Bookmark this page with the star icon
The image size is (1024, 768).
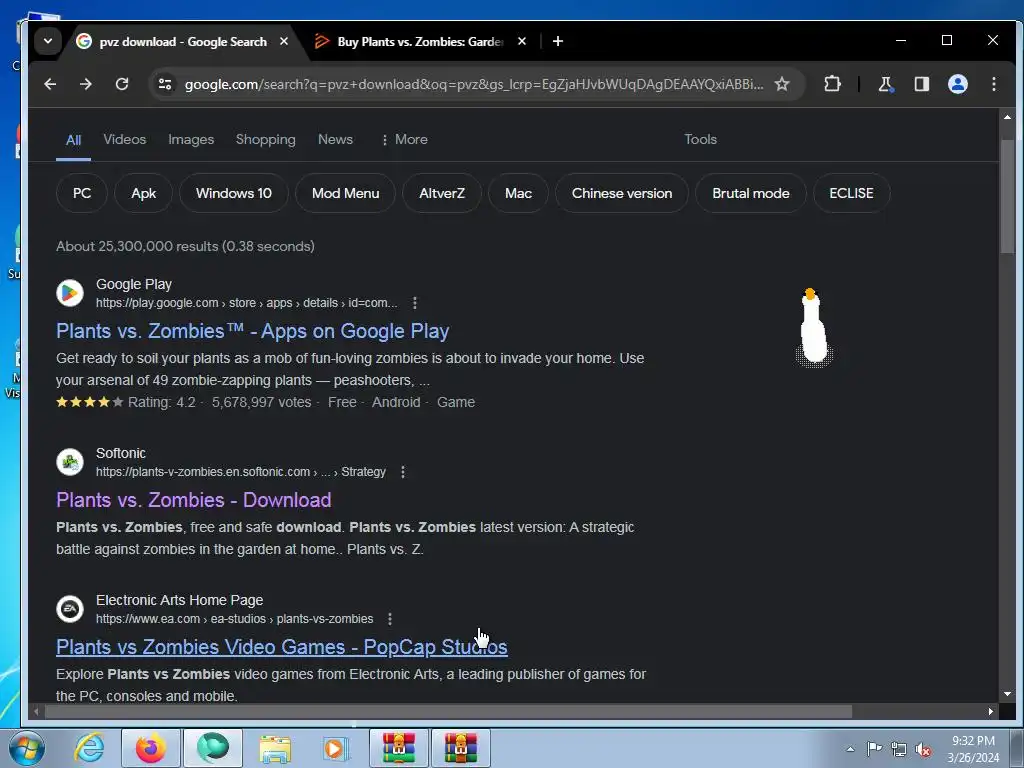tap(782, 84)
